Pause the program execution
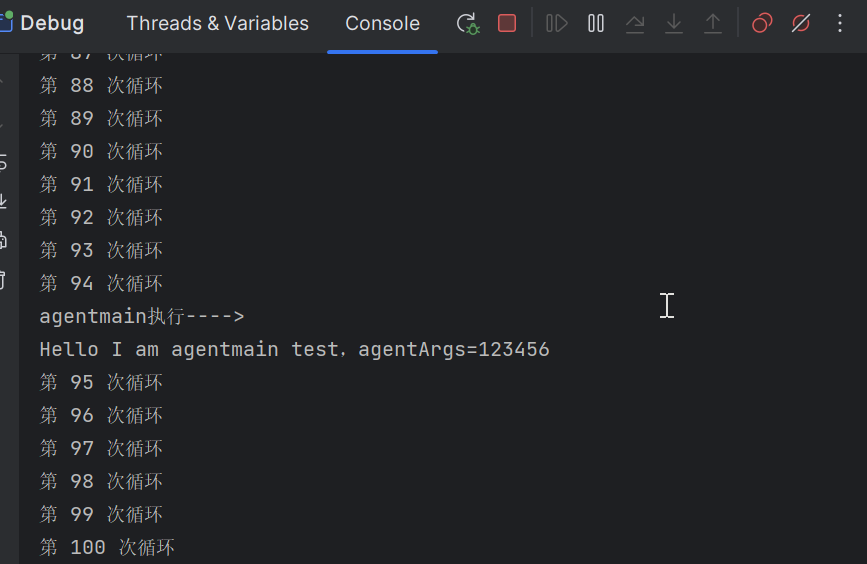The width and height of the screenshot is (867, 564). pyautogui.click(x=596, y=23)
